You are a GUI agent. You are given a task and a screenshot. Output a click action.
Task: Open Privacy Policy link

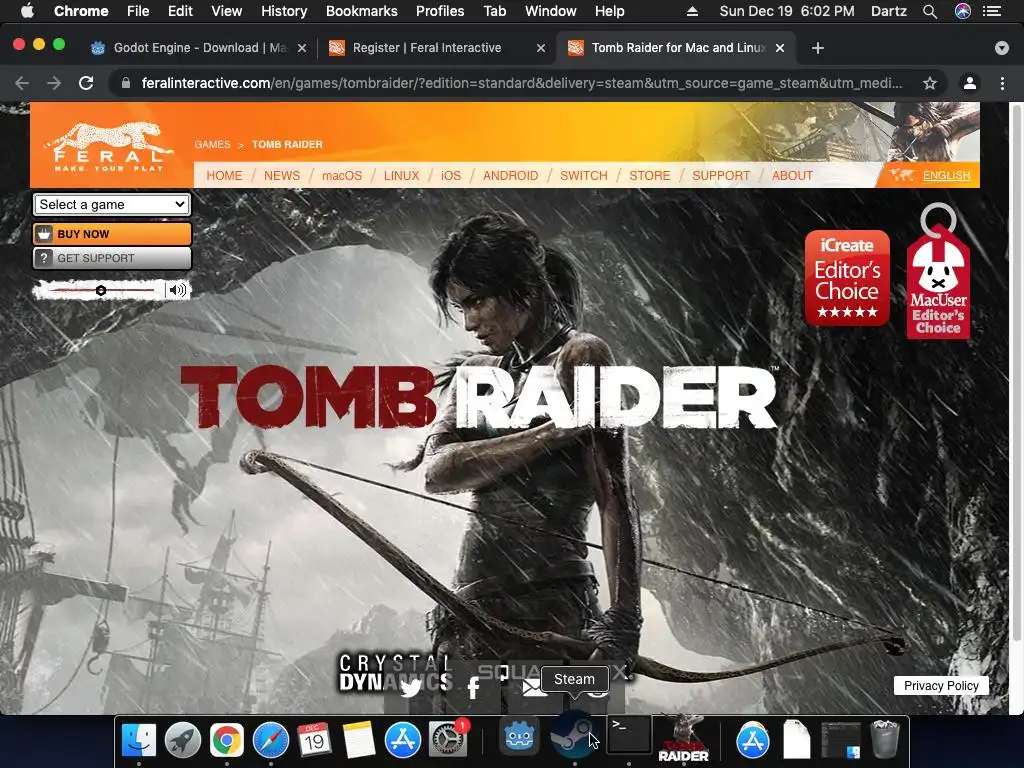941,685
